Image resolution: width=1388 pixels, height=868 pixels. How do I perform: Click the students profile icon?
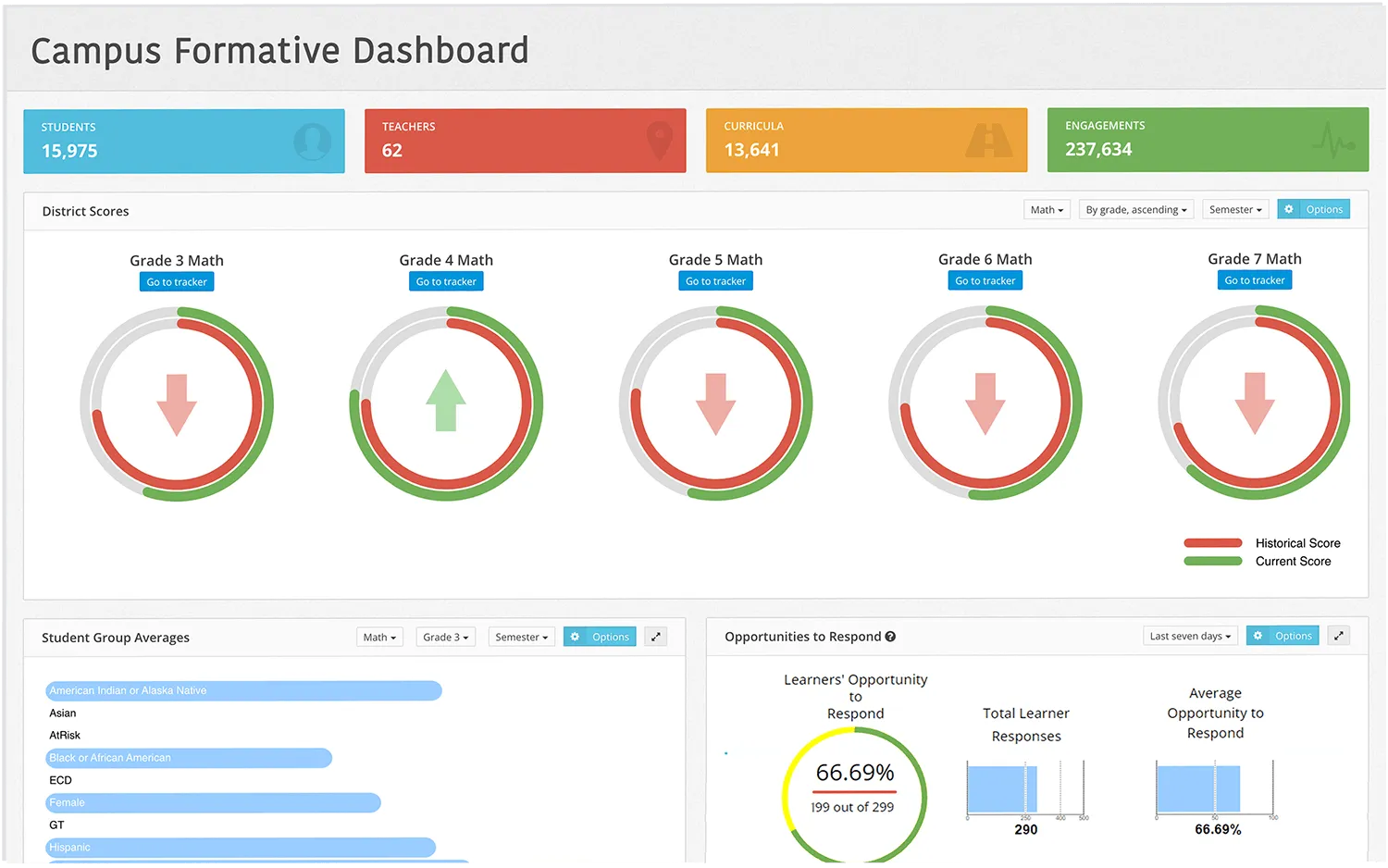coord(312,142)
